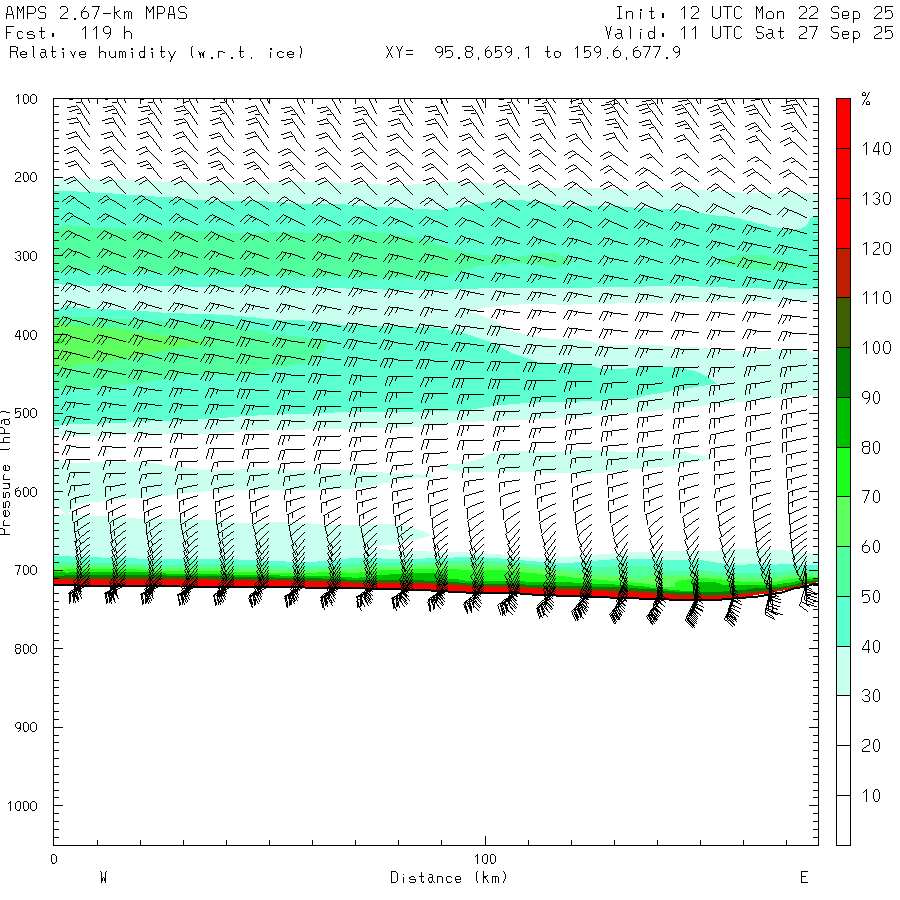Click the "Valid: 11 UTC Sat 27 Sep 25" text
This screenshot has height=900, width=900.
[749, 33]
